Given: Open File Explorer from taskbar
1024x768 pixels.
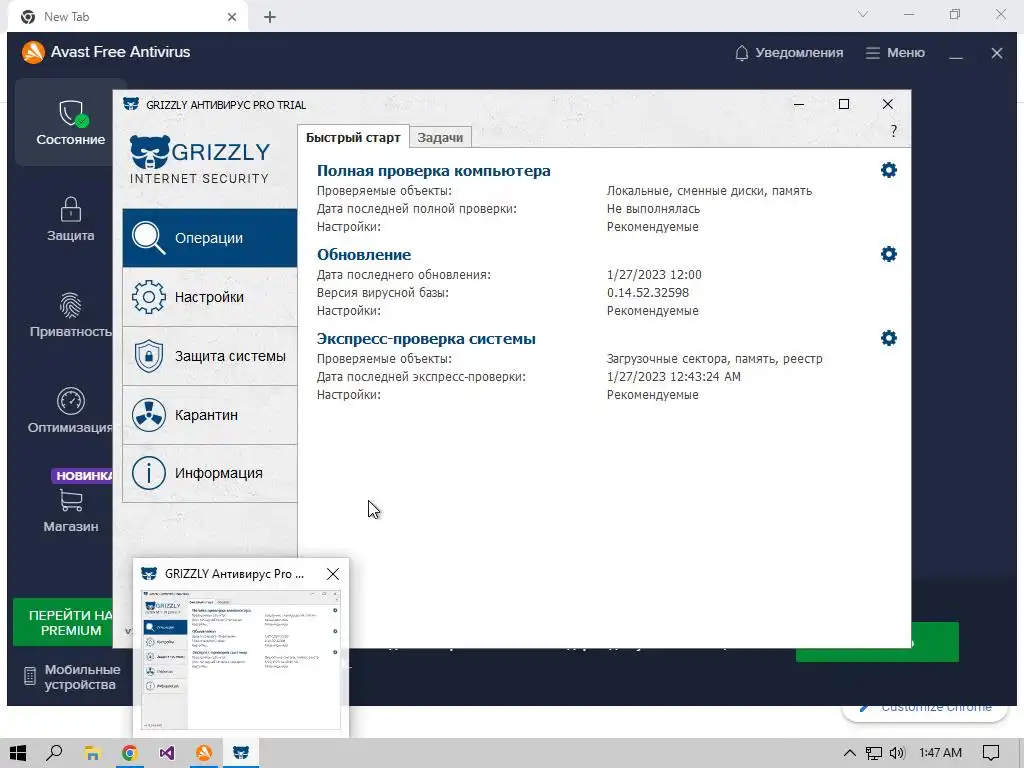Looking at the screenshot, I should coord(92,753).
